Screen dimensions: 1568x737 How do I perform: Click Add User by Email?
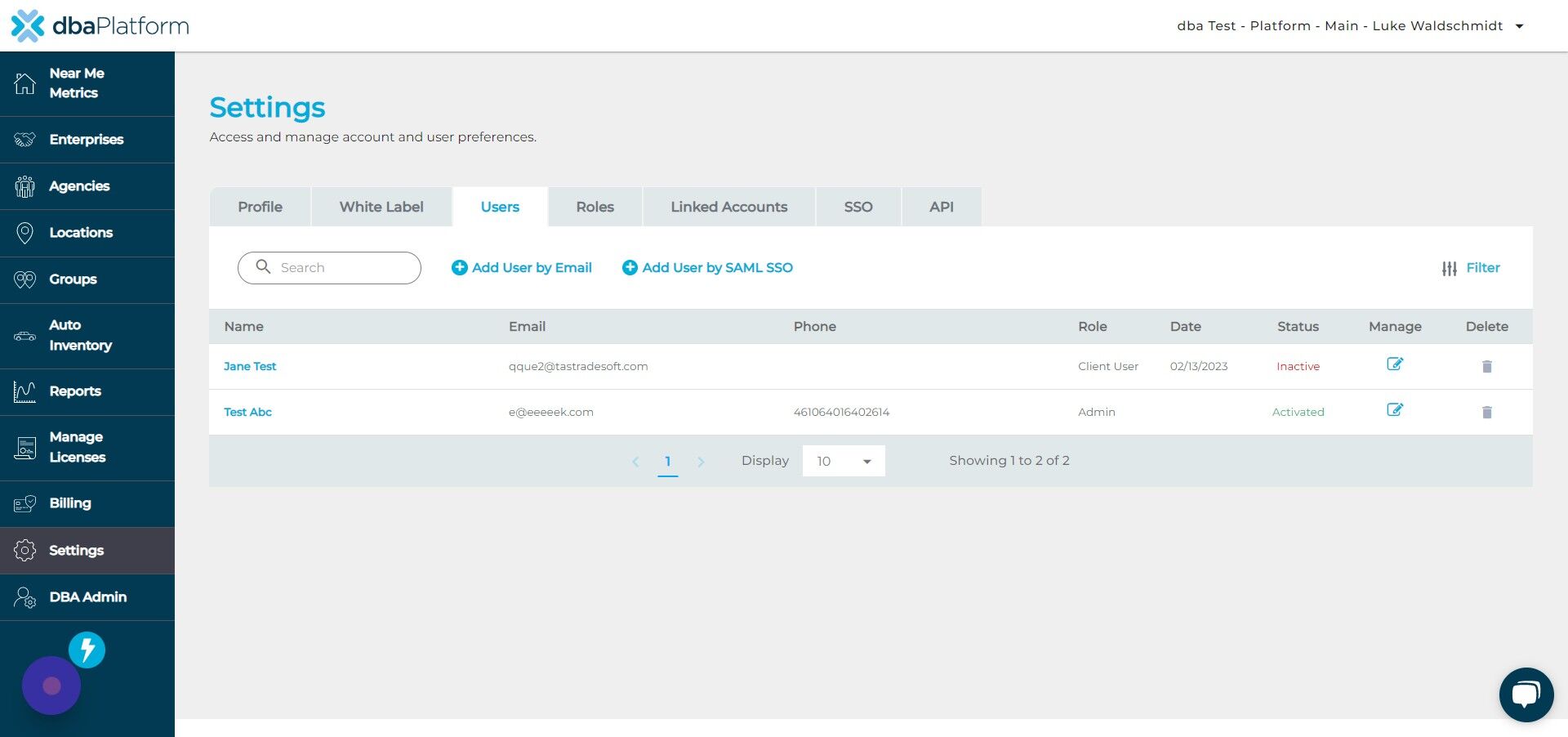click(x=521, y=267)
